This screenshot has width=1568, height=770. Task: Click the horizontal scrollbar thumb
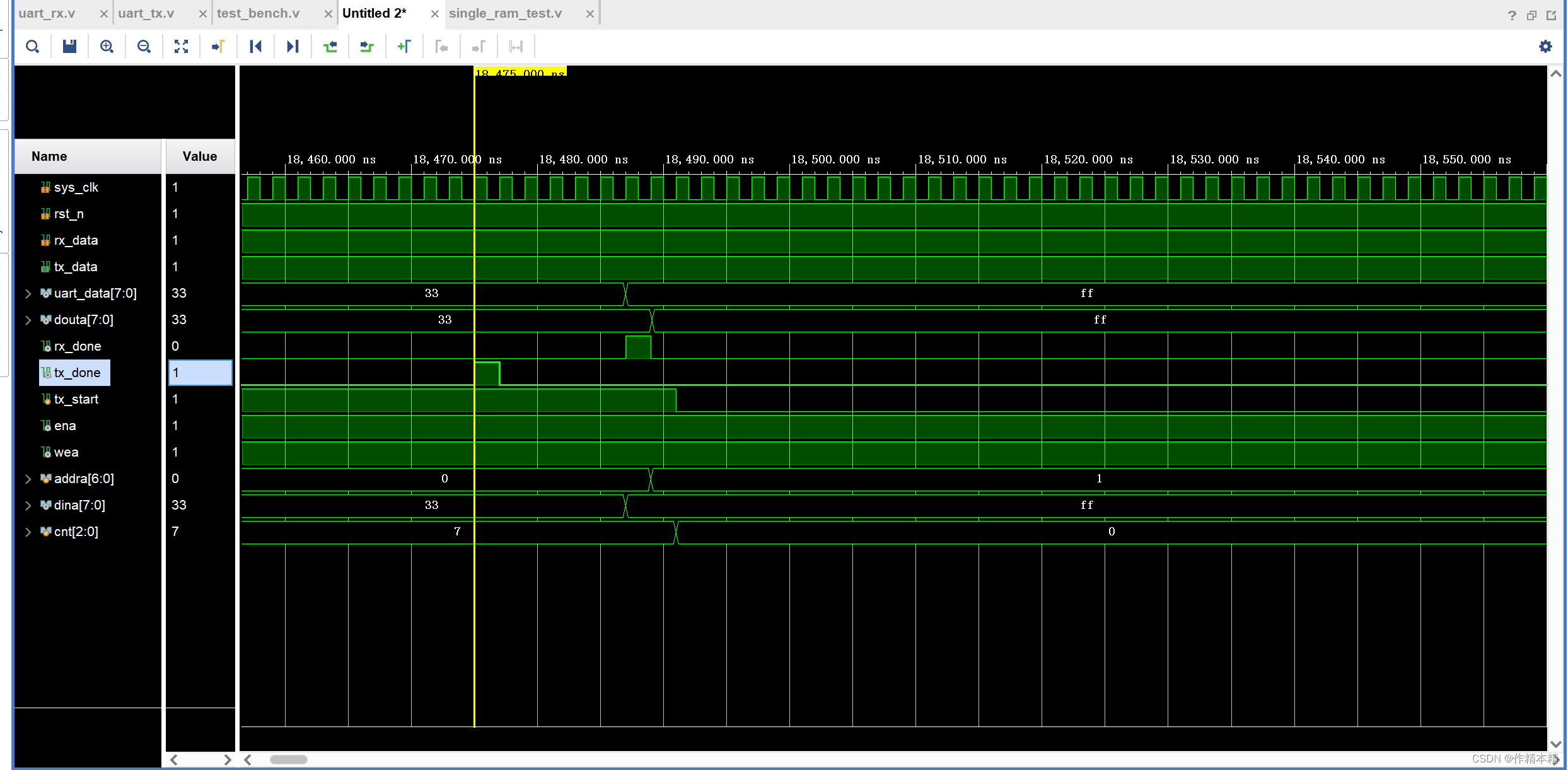[x=288, y=760]
